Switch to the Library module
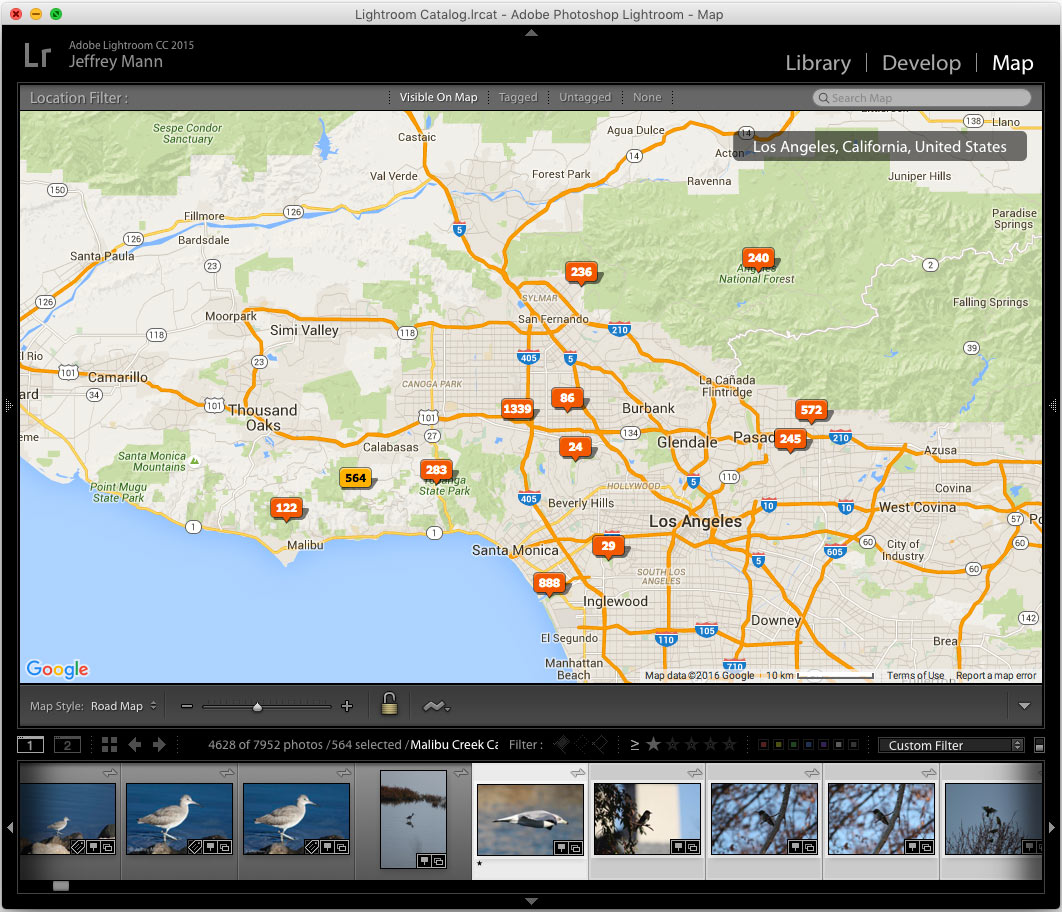This screenshot has width=1062, height=912. [x=817, y=63]
